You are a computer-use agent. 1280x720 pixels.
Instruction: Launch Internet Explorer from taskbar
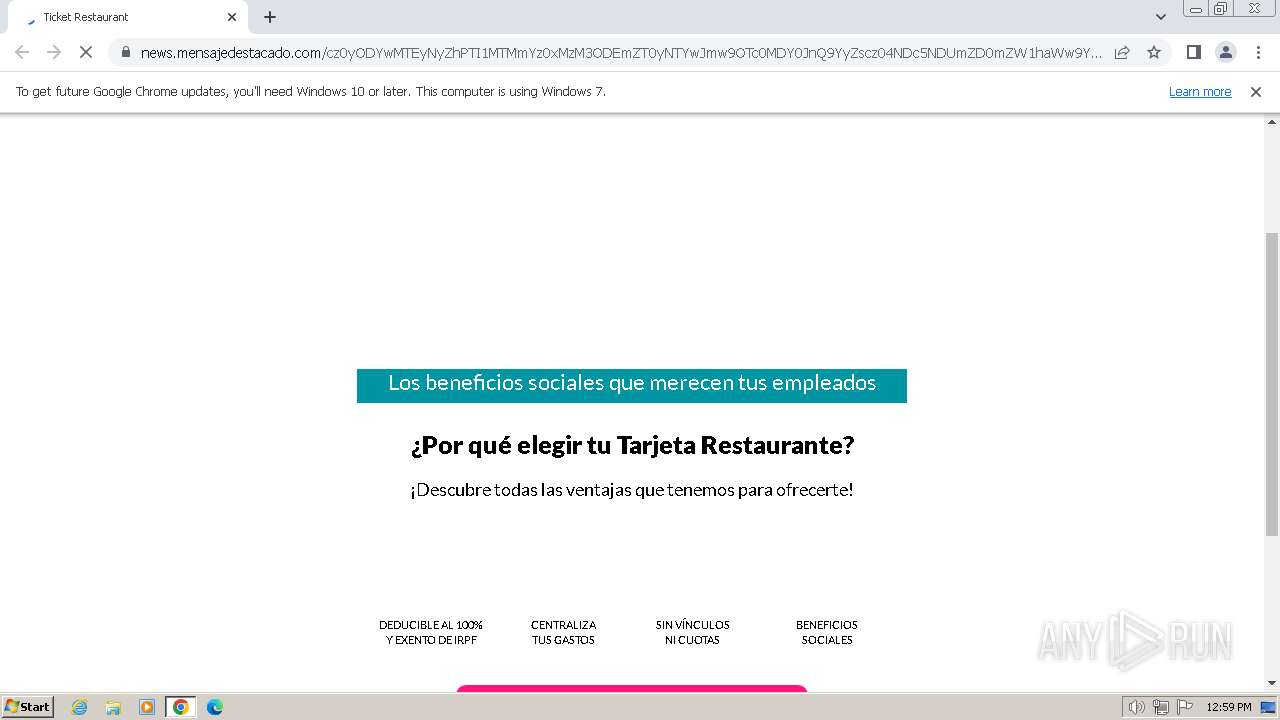click(80, 707)
